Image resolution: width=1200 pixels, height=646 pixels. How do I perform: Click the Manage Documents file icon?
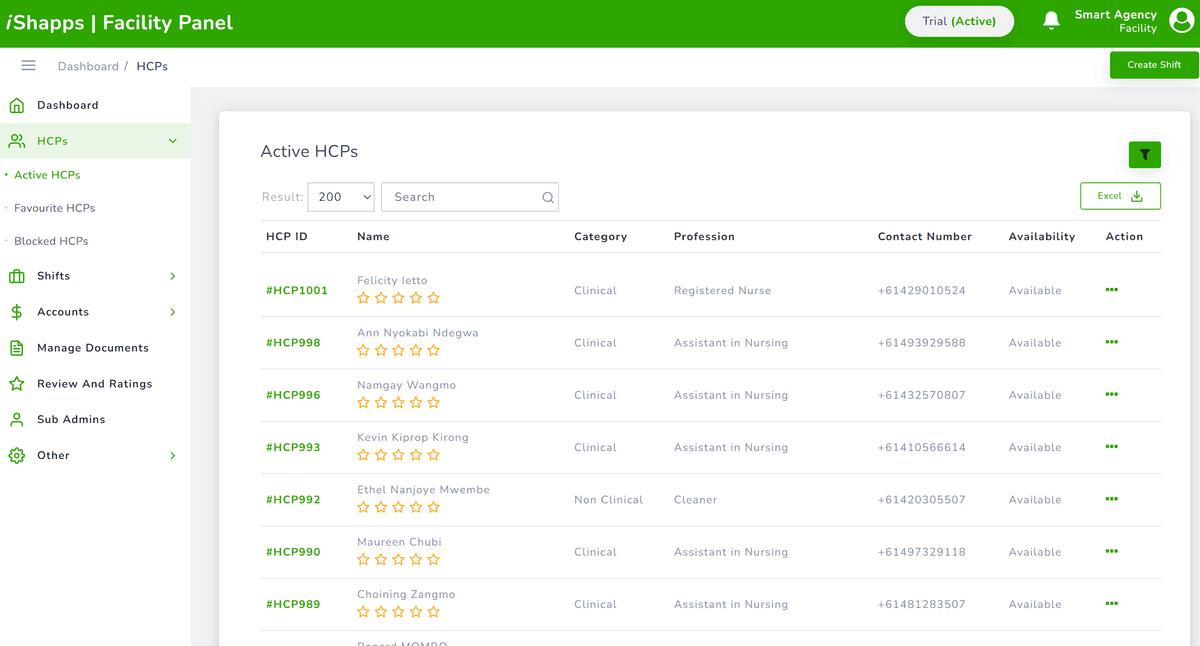[x=16, y=348]
